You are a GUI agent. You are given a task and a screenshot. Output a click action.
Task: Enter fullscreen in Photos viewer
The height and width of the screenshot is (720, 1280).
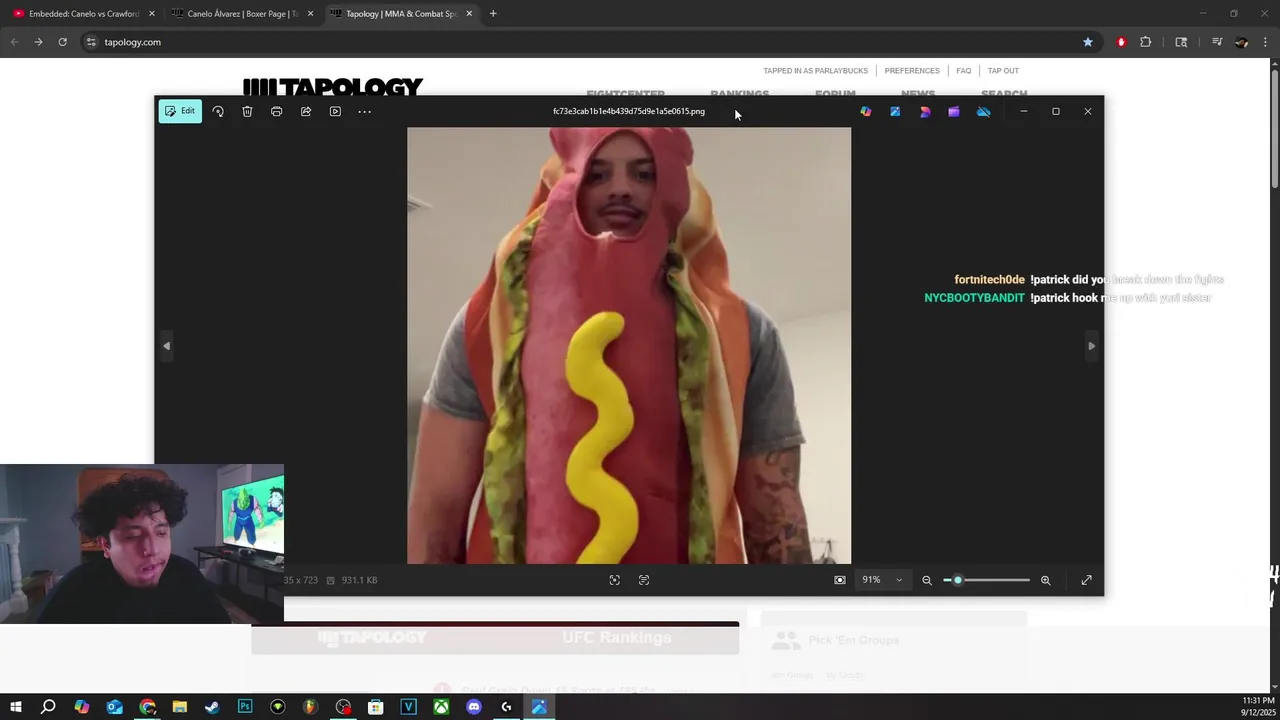pyautogui.click(x=1086, y=580)
